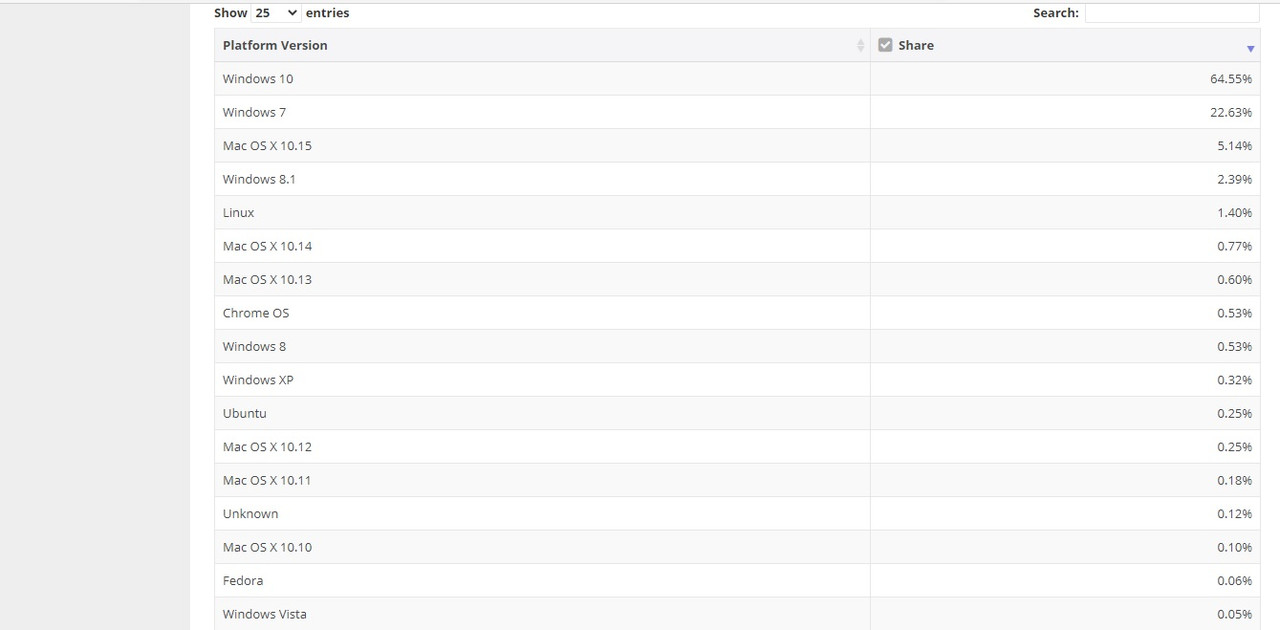
Task: Select the Mac OS X 10.11 cell
Action: point(542,481)
